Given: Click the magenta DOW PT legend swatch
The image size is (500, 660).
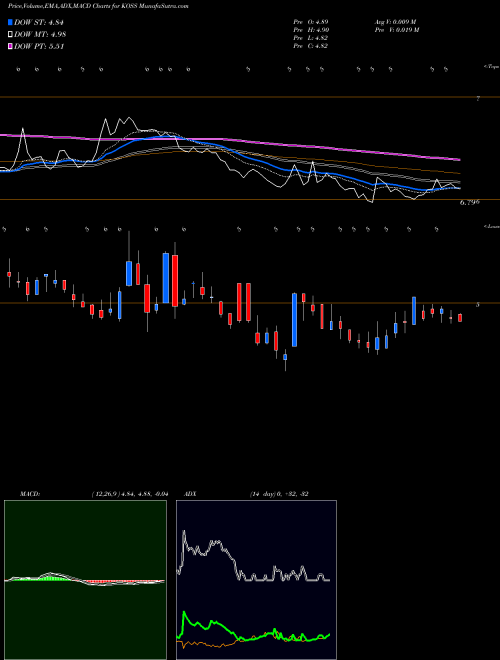Looking at the screenshot, I should click(10, 46).
